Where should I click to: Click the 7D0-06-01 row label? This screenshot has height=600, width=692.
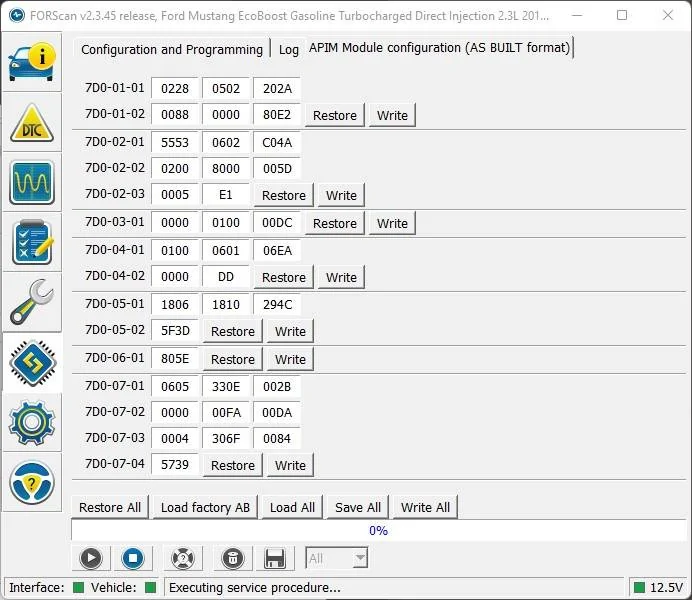point(115,357)
